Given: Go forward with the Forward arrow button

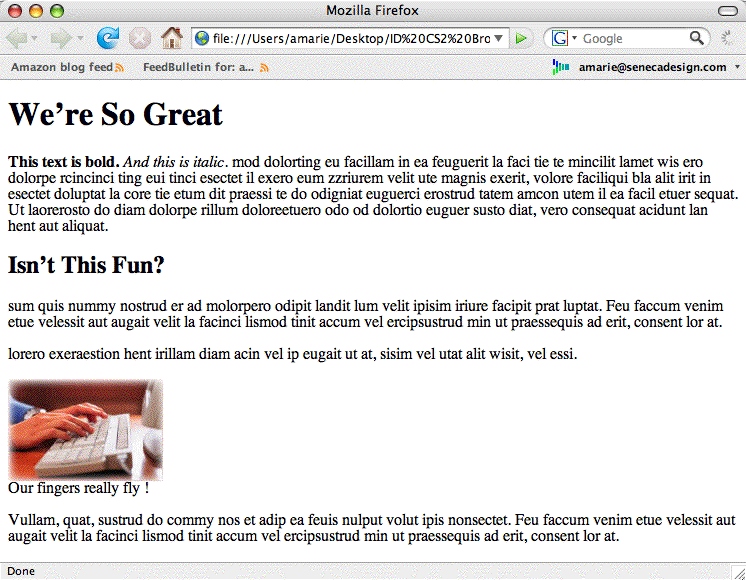Looking at the screenshot, I should (x=61, y=38).
